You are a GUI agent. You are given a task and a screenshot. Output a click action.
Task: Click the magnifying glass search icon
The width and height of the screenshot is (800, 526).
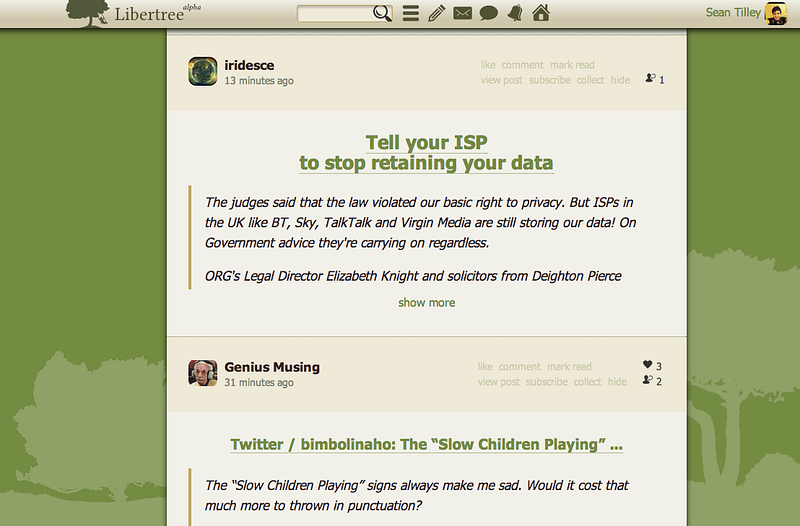(382, 13)
